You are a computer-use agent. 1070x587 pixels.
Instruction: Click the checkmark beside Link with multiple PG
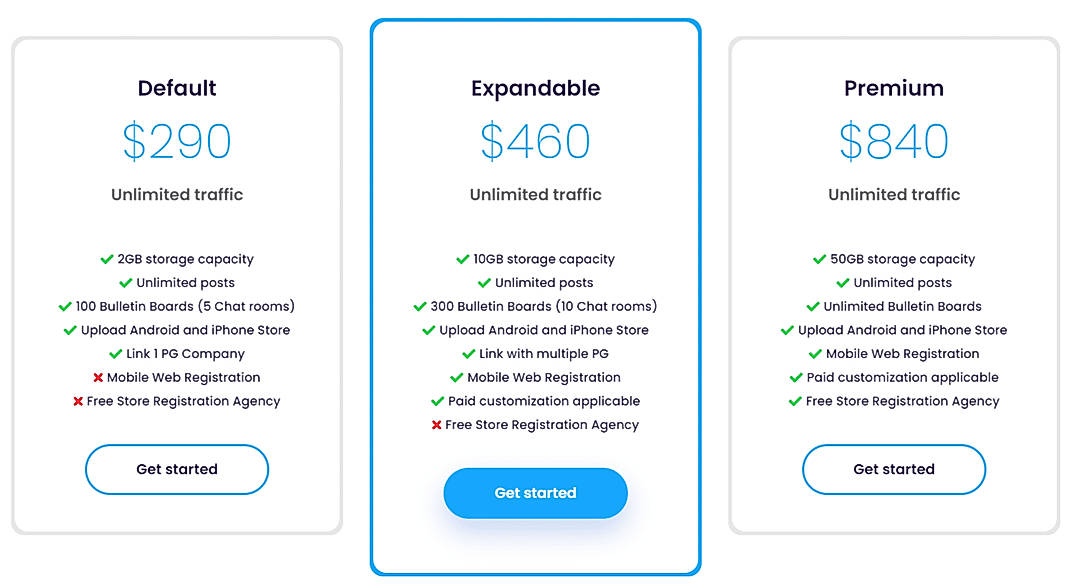tap(467, 353)
